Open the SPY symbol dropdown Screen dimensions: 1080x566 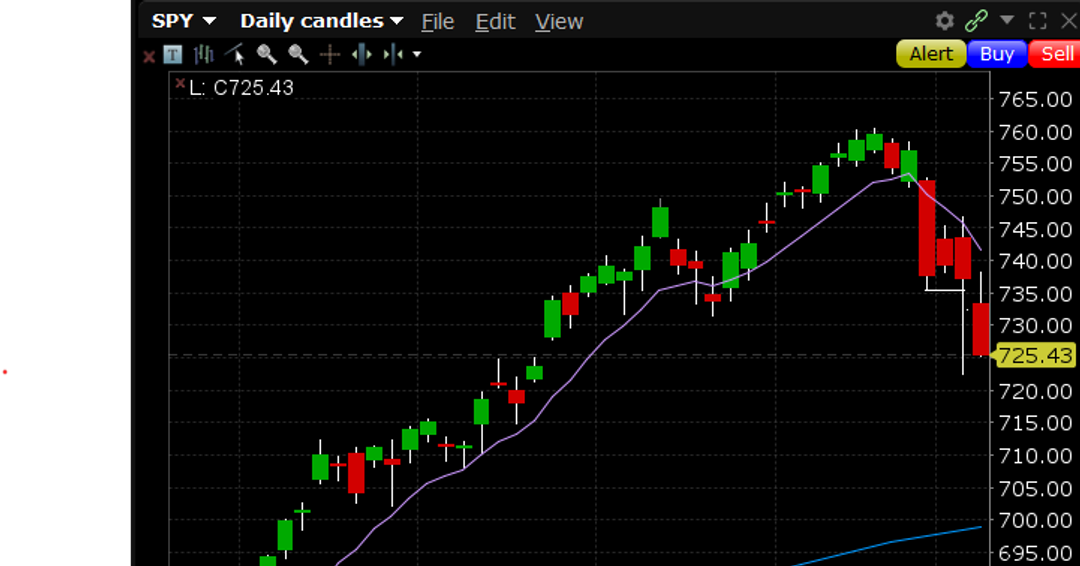click(183, 21)
